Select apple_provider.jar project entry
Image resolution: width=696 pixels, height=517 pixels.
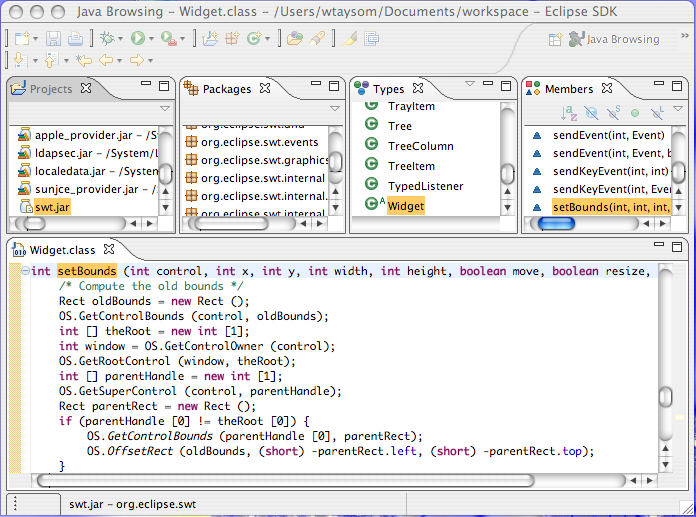(88, 135)
